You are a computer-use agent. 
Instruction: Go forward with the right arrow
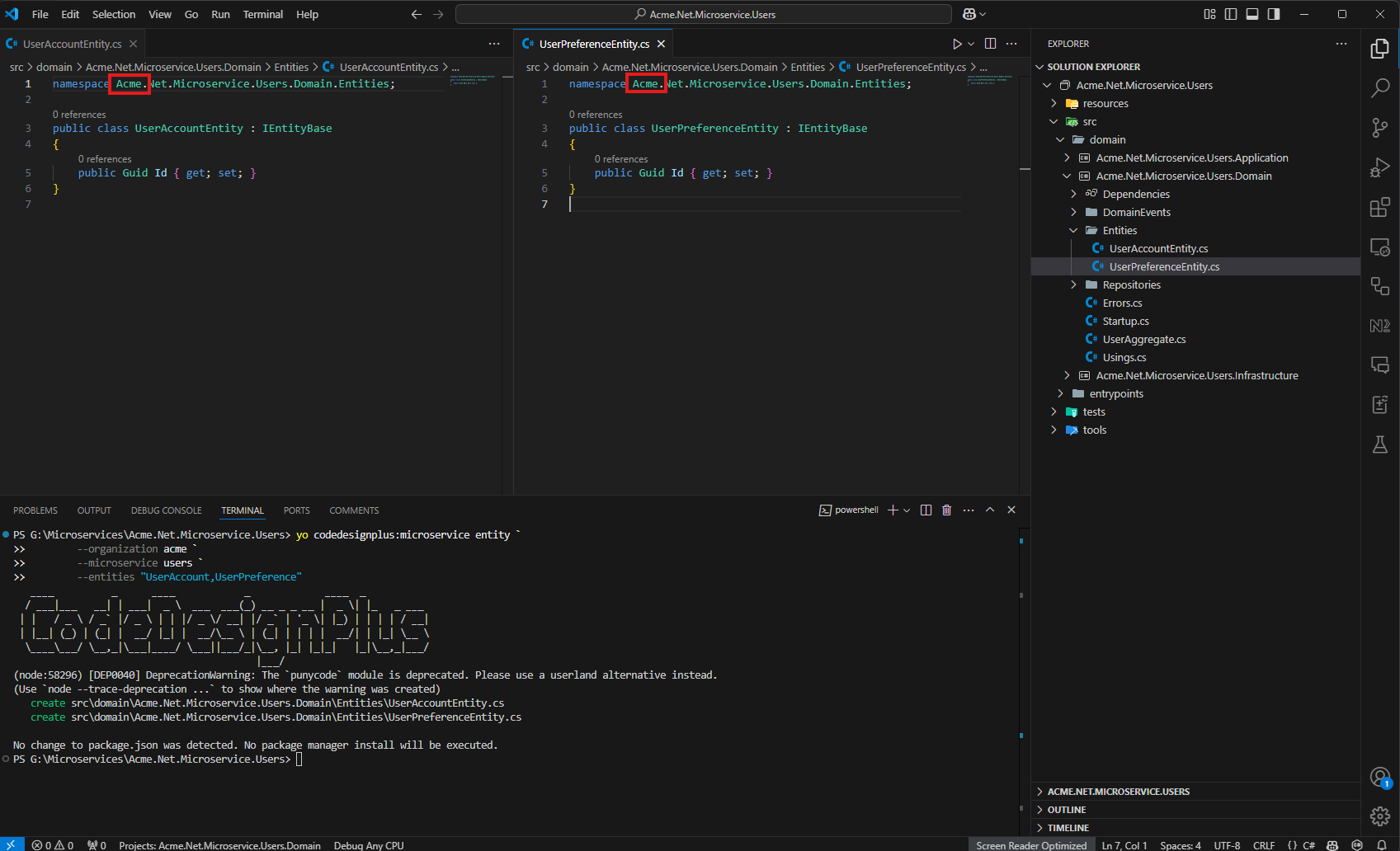pos(438,14)
